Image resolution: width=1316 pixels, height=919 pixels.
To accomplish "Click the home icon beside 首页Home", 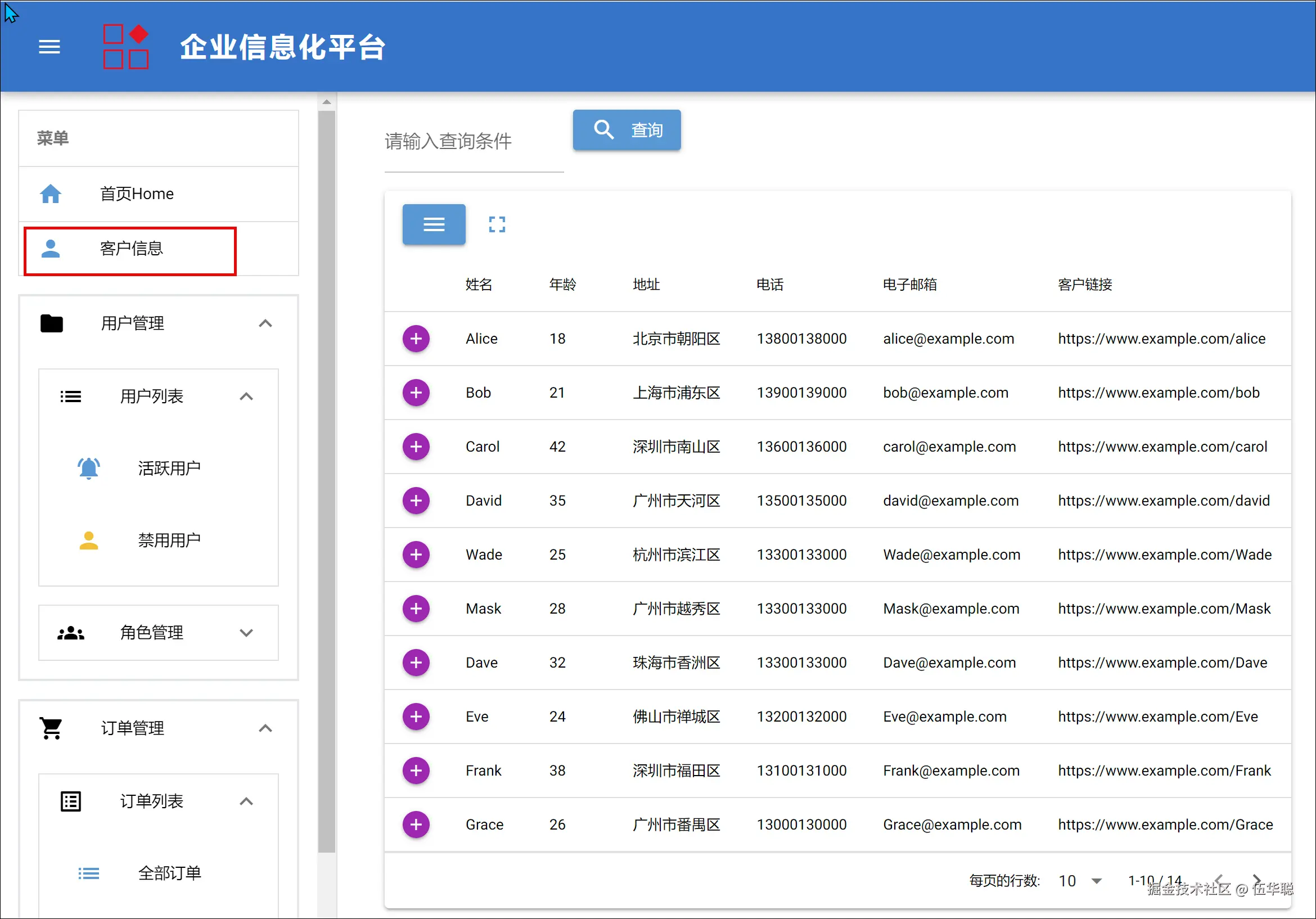I will click(51, 194).
